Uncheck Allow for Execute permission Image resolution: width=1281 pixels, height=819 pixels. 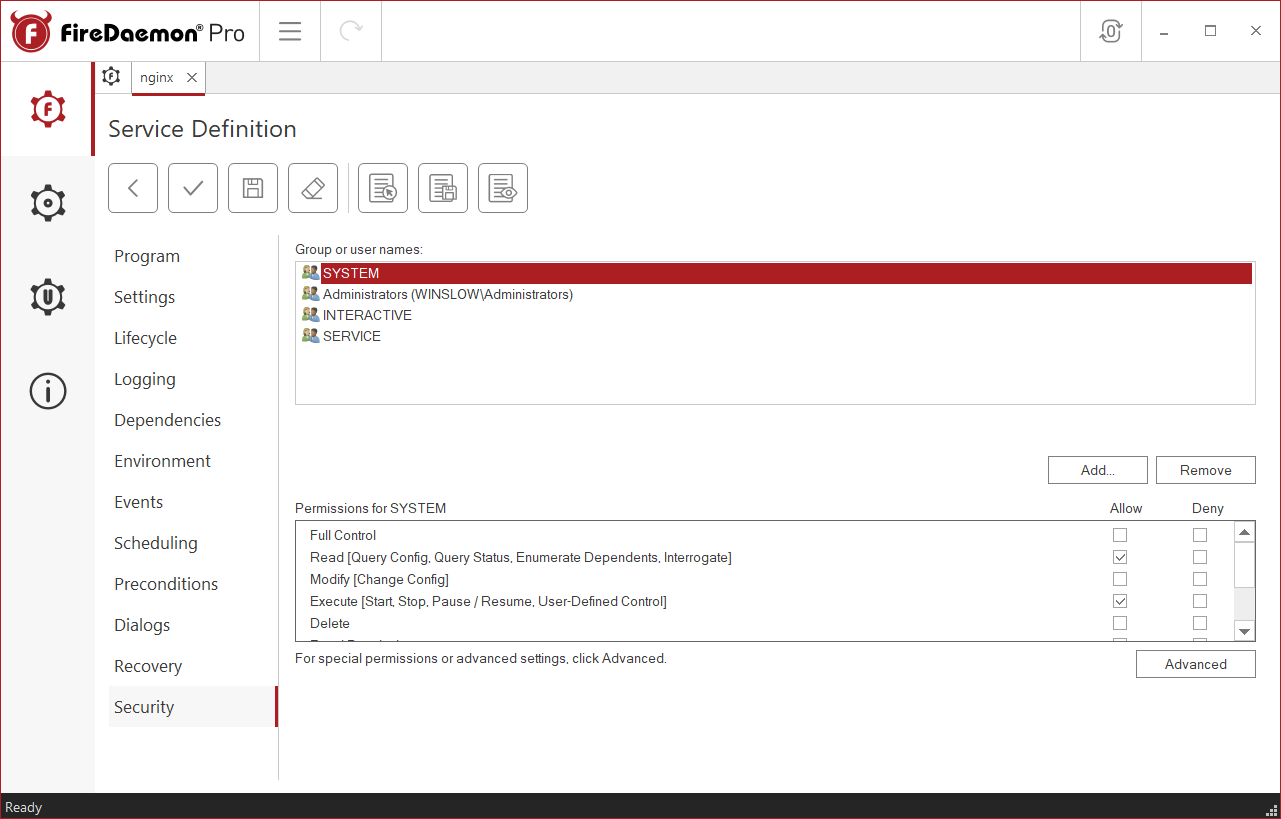point(1120,601)
